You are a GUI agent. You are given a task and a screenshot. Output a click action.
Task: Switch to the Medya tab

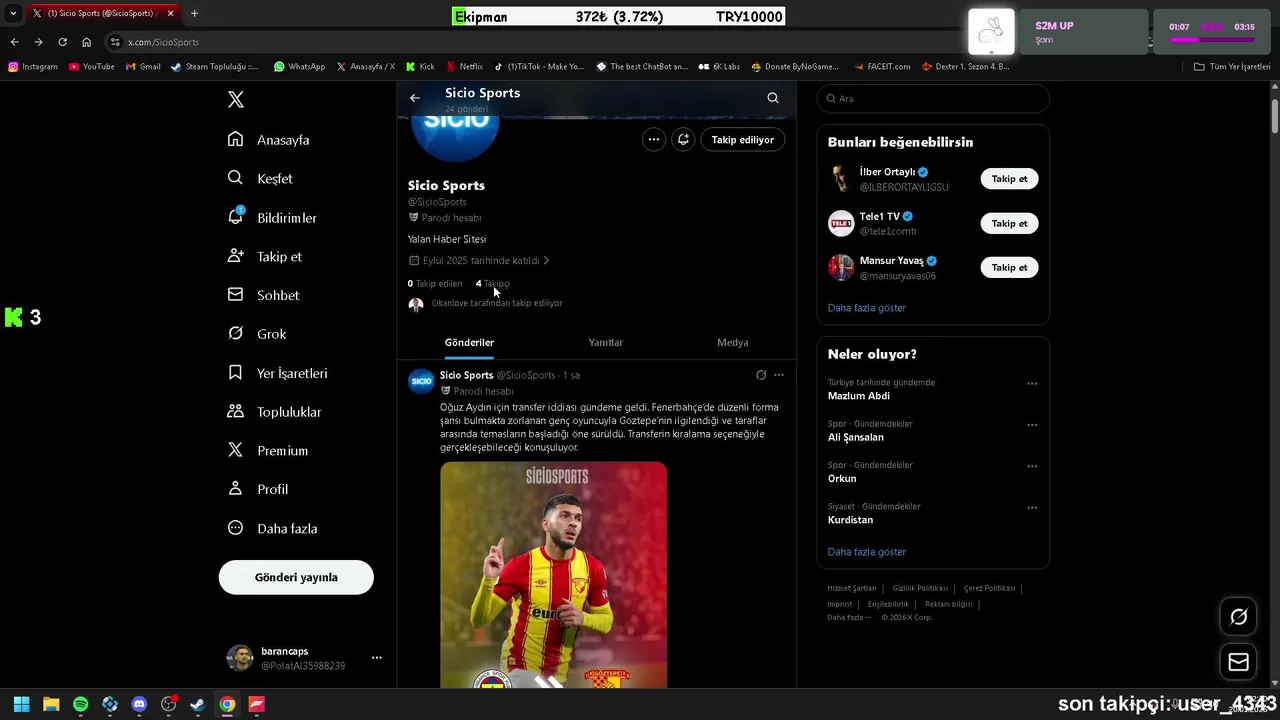tap(733, 342)
